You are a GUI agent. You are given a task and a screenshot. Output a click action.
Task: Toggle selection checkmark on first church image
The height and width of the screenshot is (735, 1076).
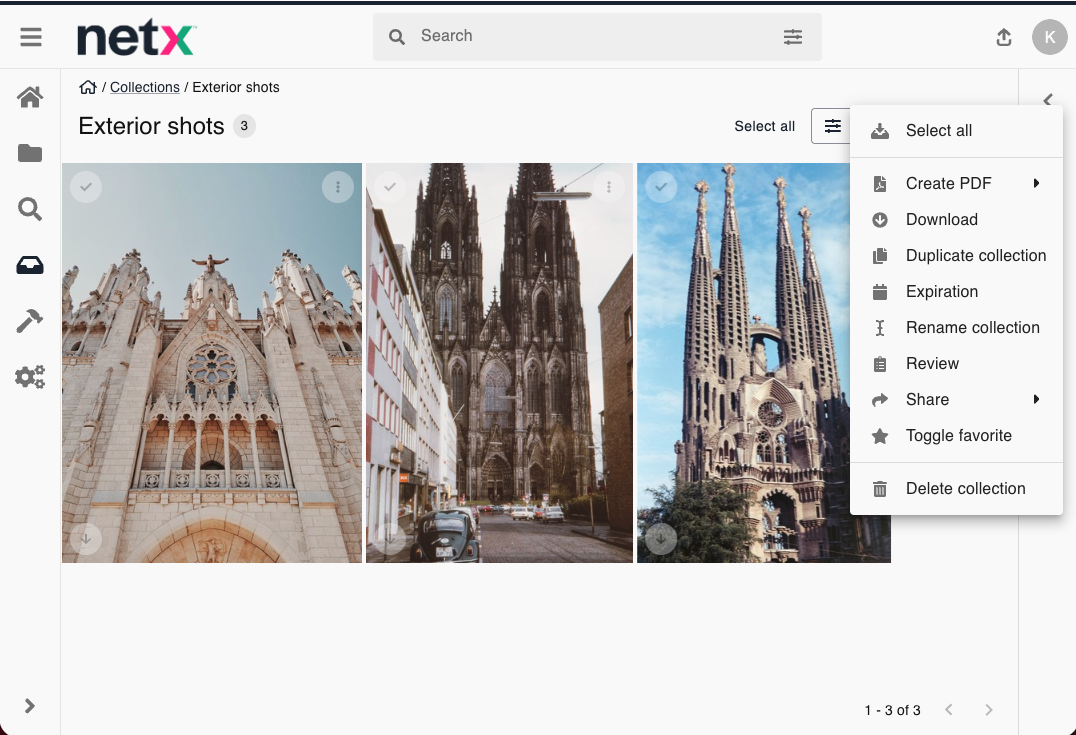(x=86, y=187)
